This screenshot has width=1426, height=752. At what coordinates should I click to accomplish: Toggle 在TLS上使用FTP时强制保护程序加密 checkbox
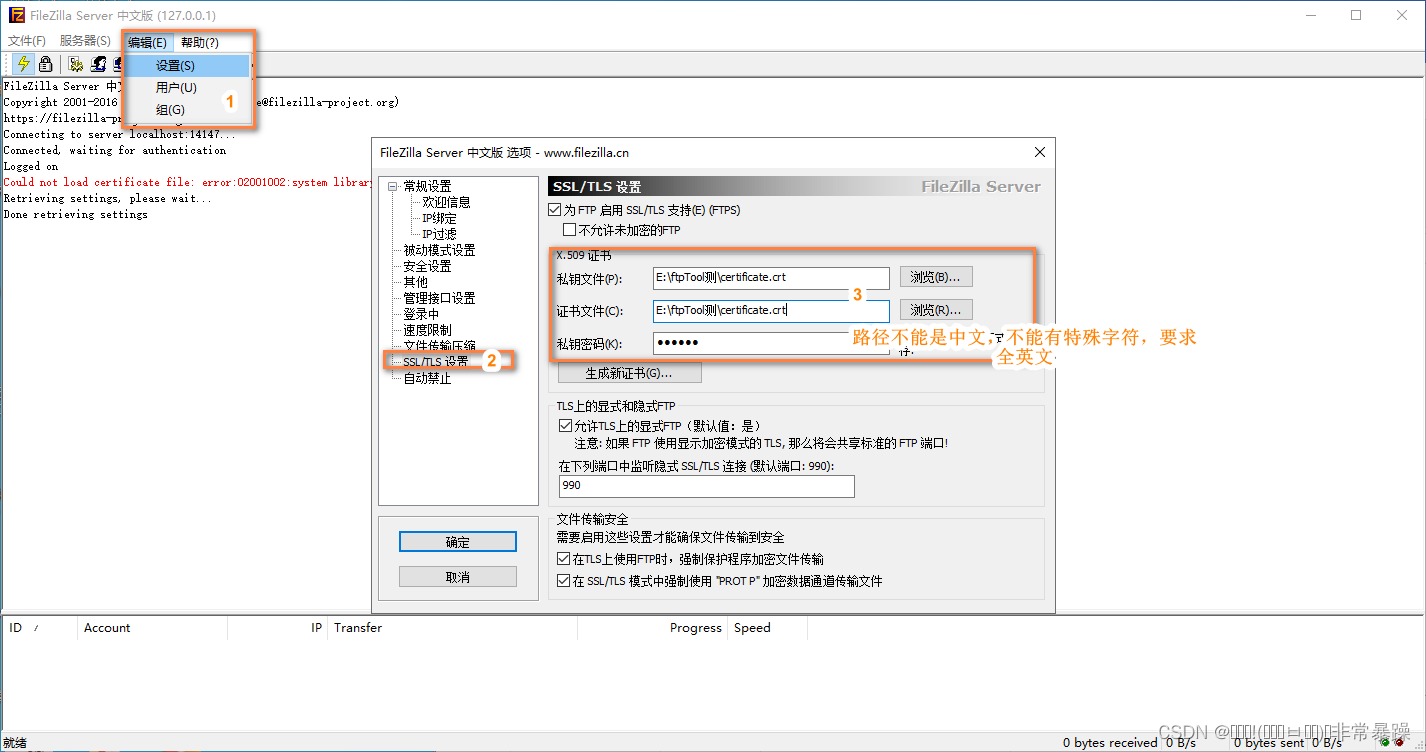[x=563, y=560]
